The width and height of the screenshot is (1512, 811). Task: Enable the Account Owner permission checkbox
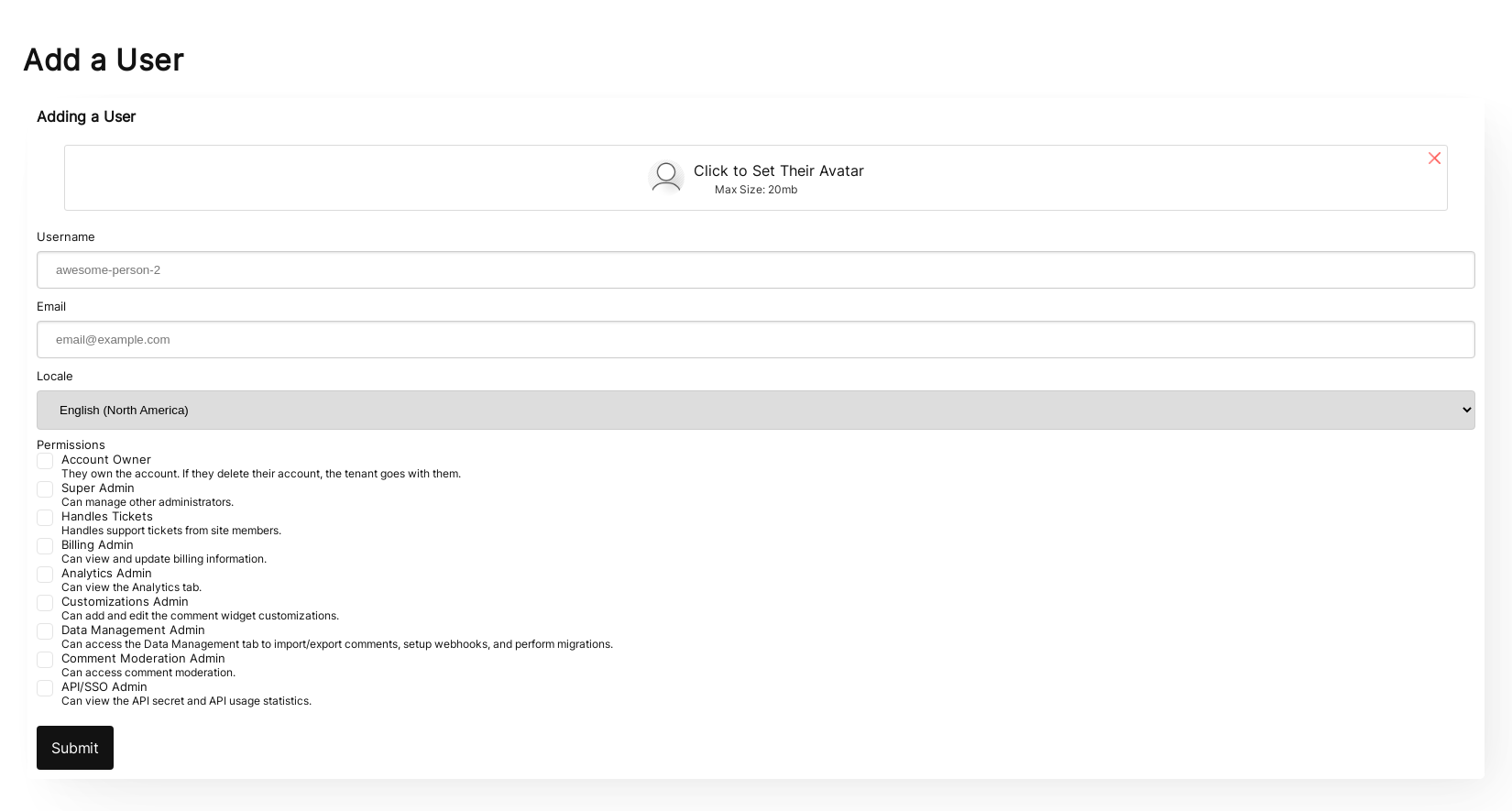tap(45, 461)
